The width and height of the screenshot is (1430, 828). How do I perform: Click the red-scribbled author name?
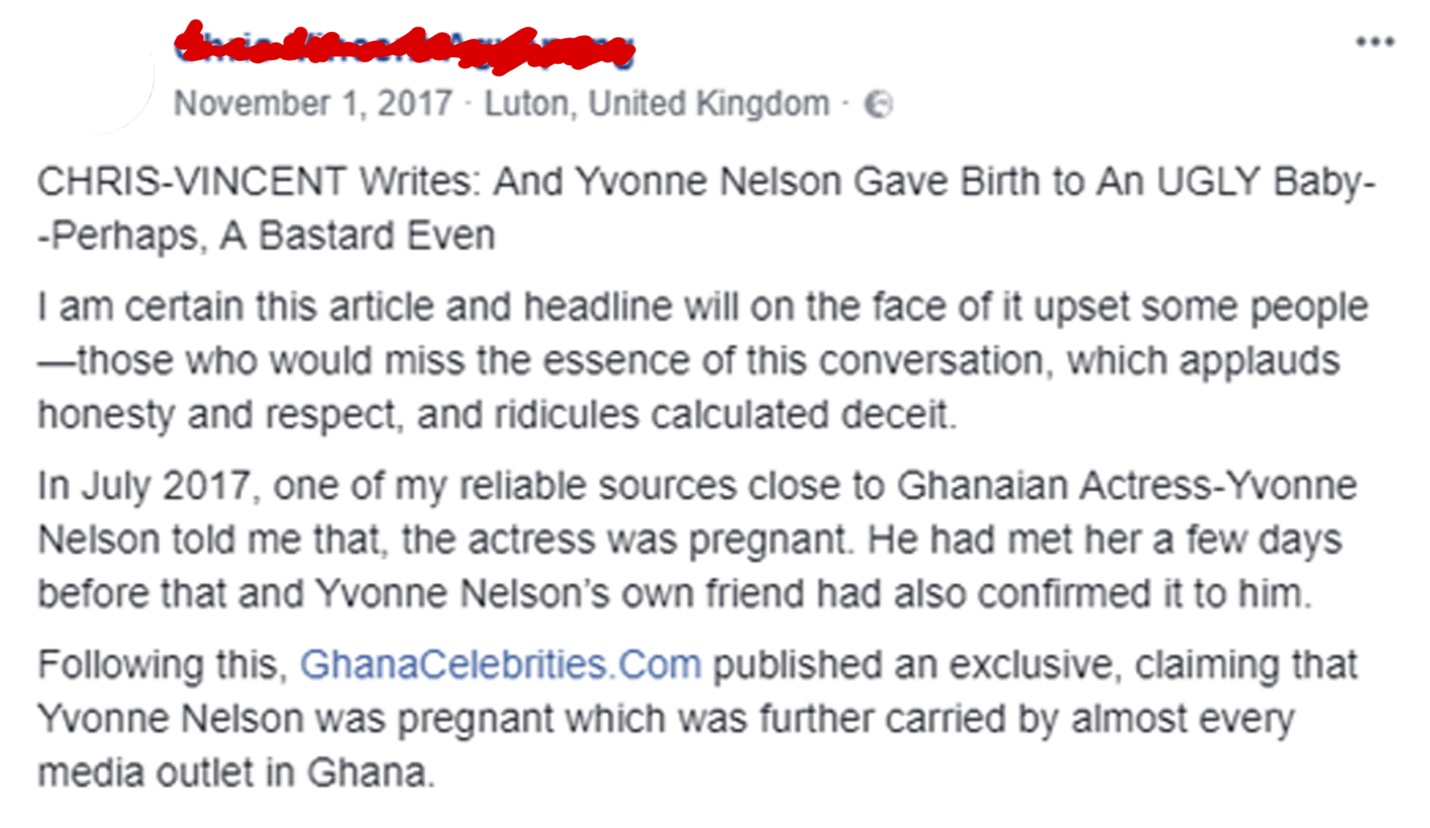click(x=404, y=46)
